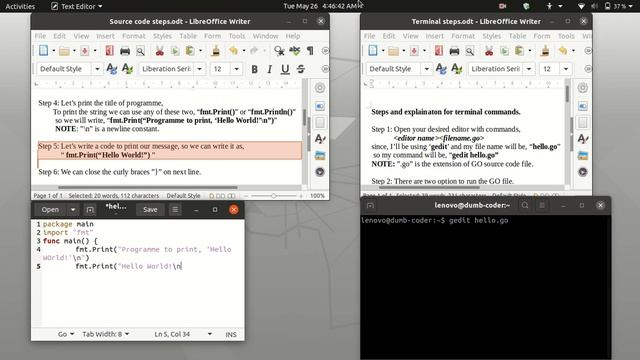Click Cut scissors icon in Source code steps window
This screenshot has width=640, height=360.
tap(160, 51)
